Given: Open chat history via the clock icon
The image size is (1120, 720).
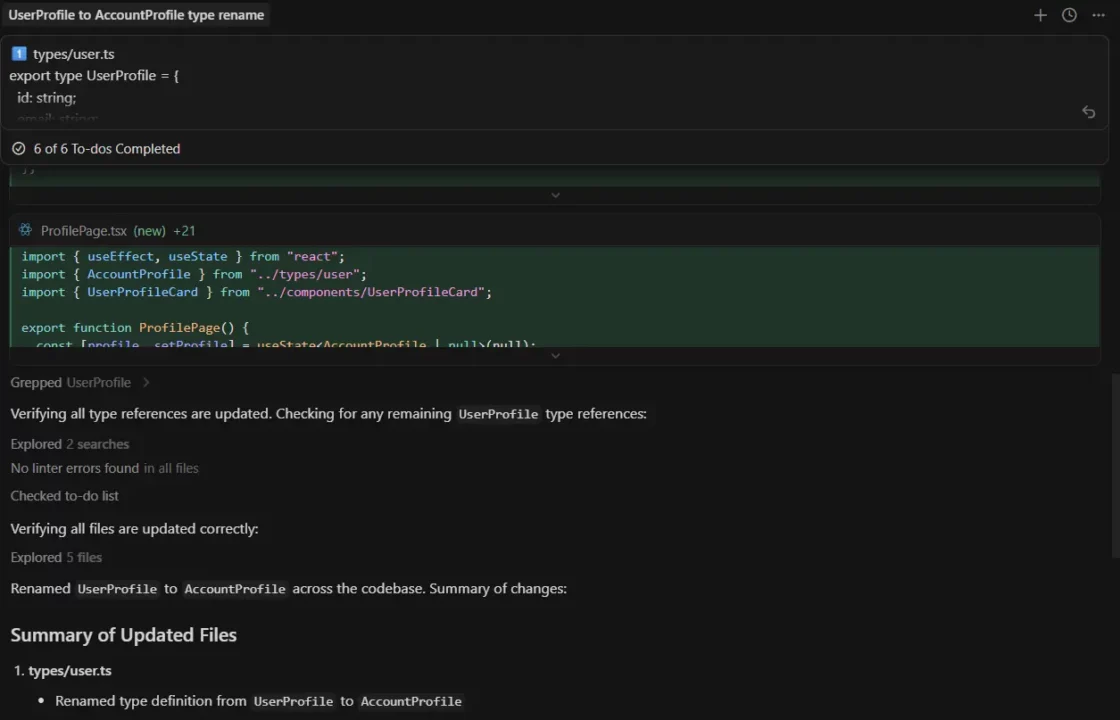Looking at the screenshot, I should tap(1068, 15).
